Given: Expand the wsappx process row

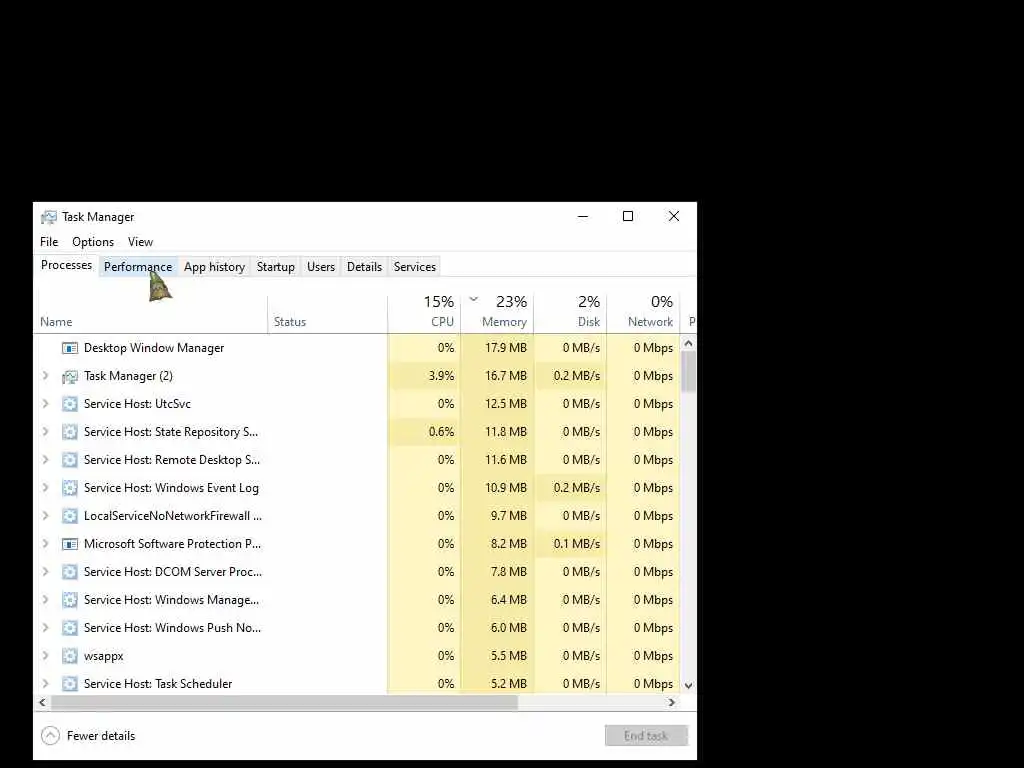Looking at the screenshot, I should (x=45, y=656).
